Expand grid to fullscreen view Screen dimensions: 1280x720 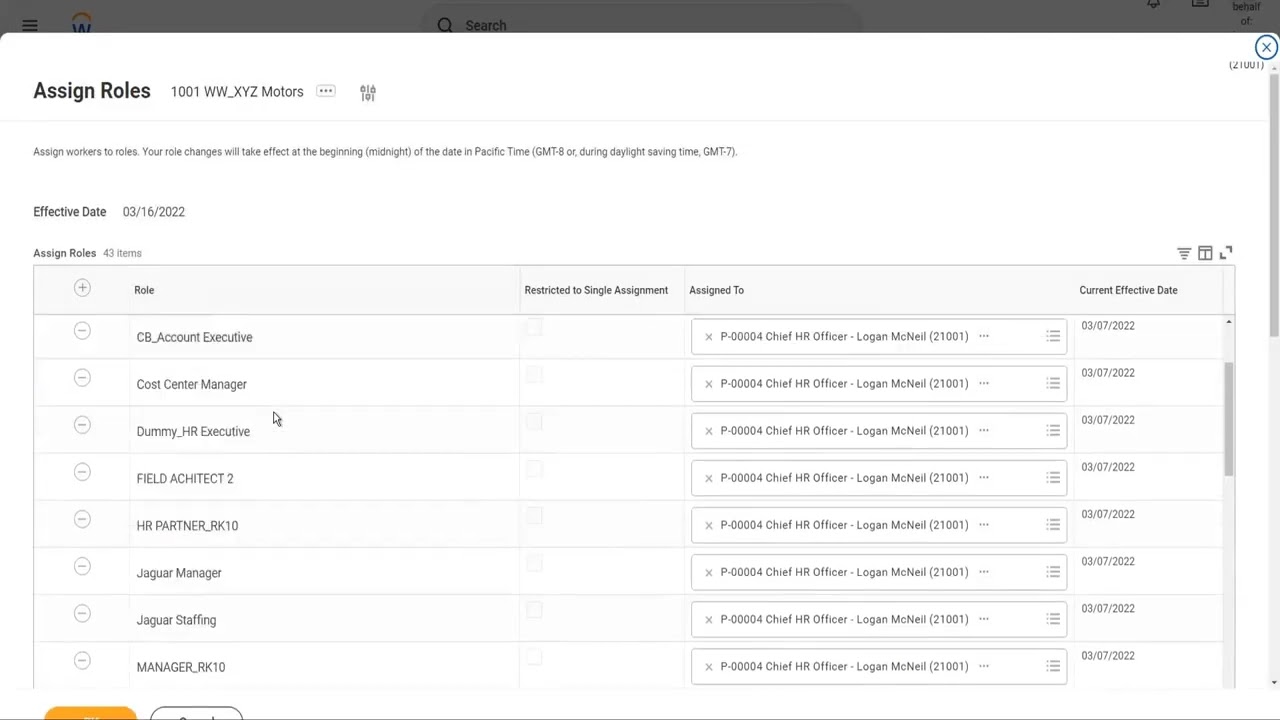pos(1226,253)
